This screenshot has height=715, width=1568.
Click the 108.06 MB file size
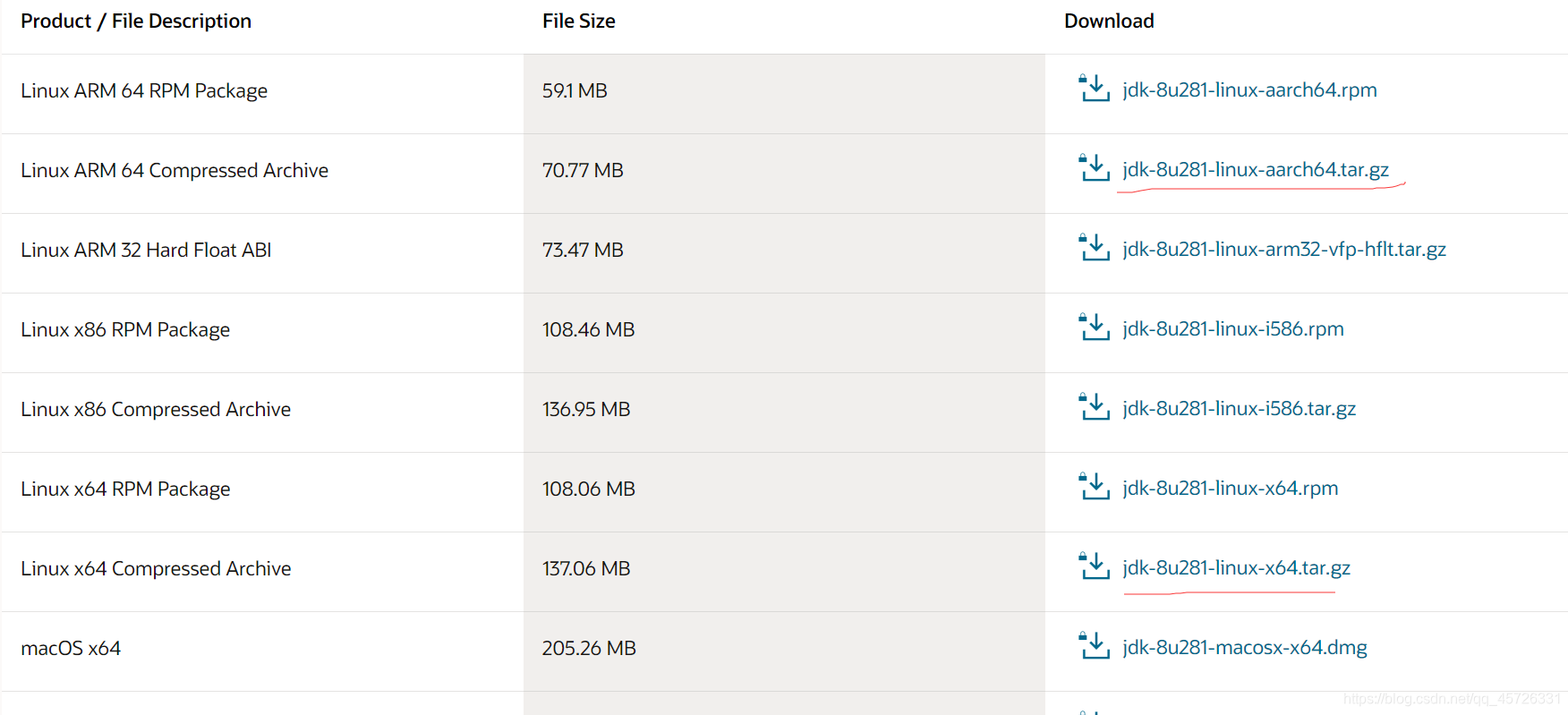coord(589,489)
